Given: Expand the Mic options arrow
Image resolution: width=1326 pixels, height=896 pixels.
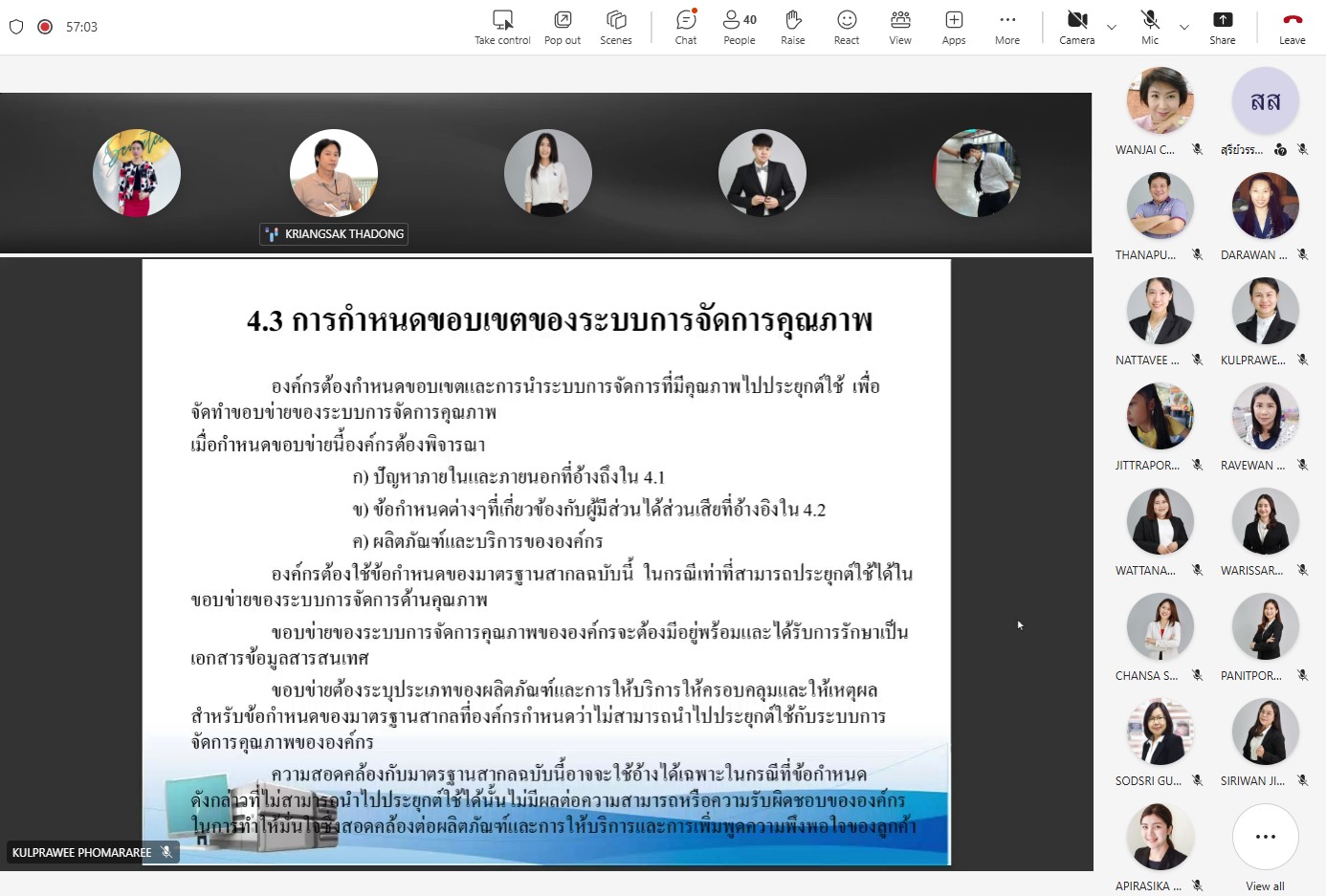Looking at the screenshot, I should point(1184,28).
